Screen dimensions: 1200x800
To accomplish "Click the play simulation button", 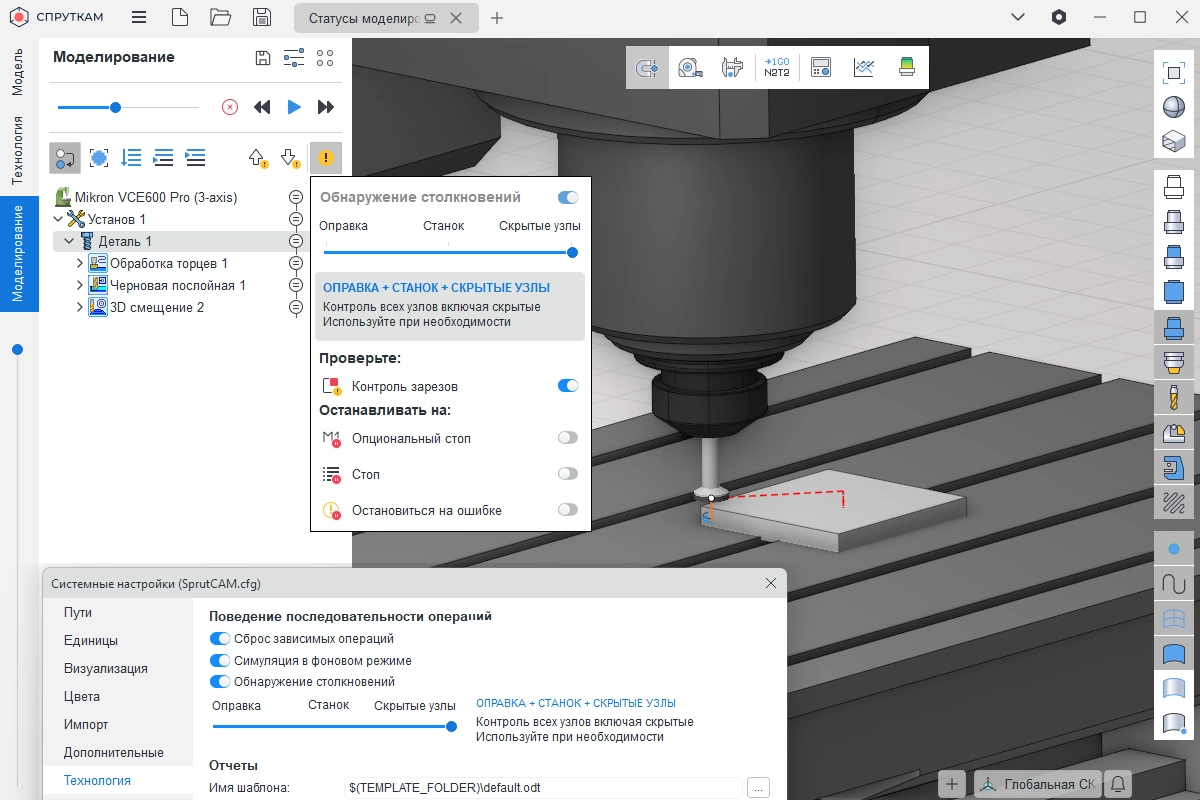I will pos(294,107).
